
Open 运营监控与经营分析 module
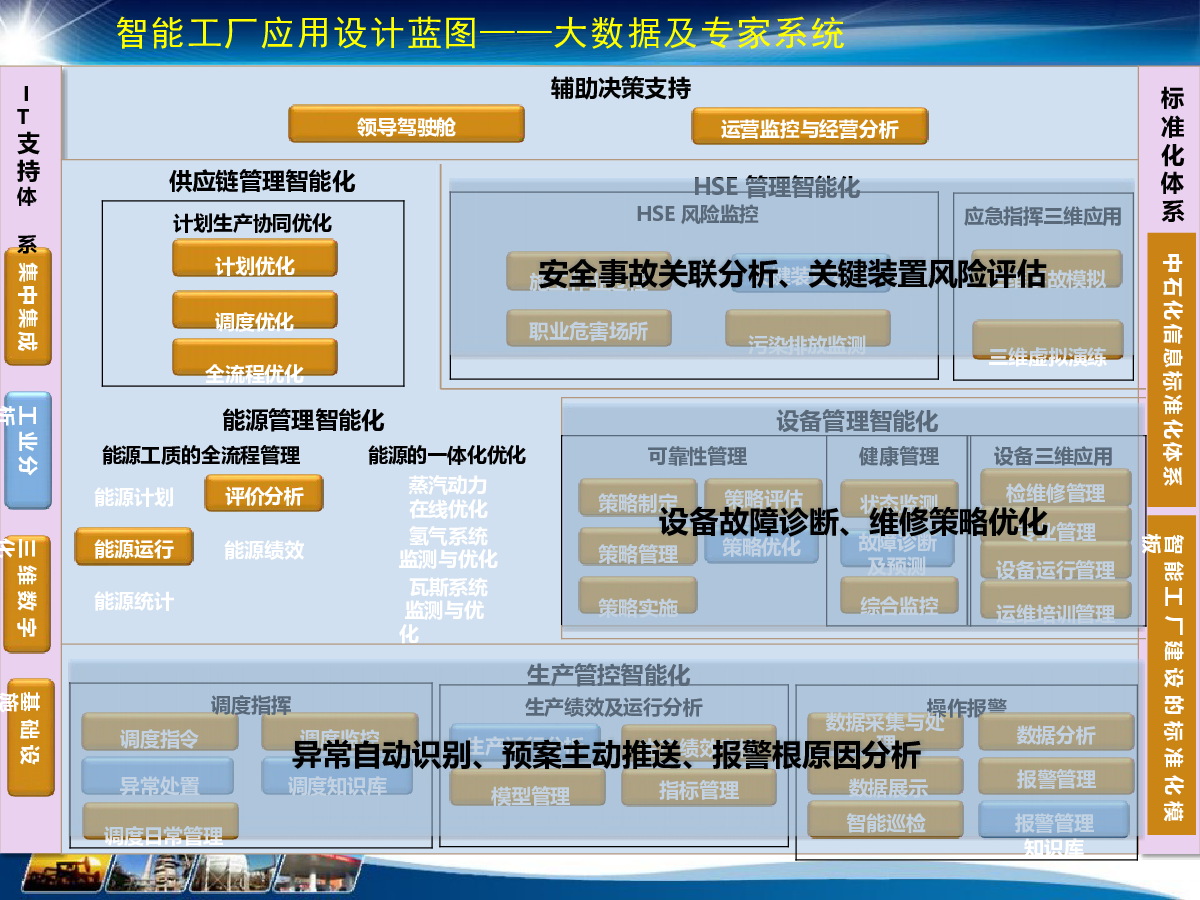tap(810, 126)
